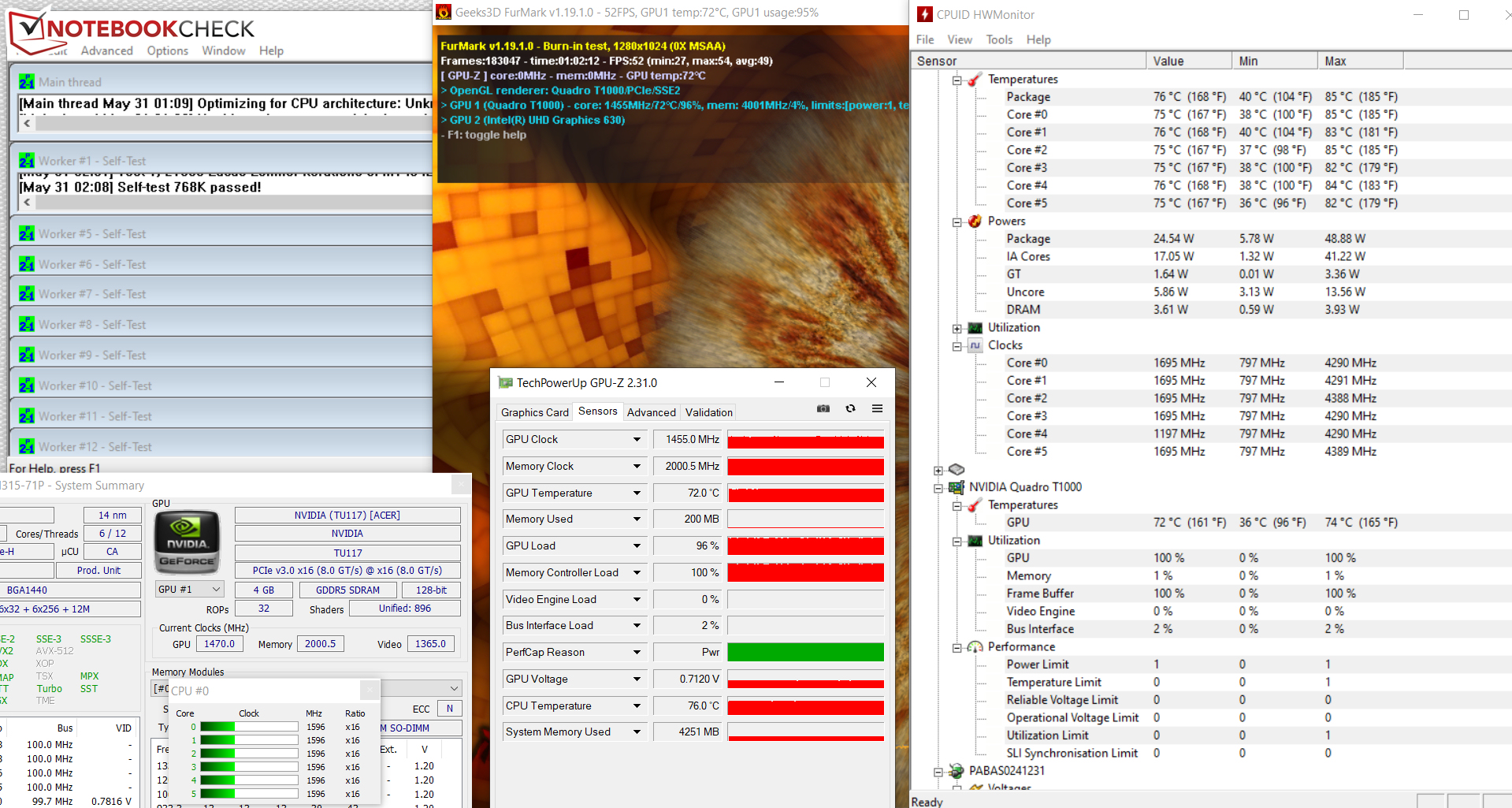Image resolution: width=1512 pixels, height=808 pixels.
Task: Close the CPU #0 popup window
Action: 369,691
